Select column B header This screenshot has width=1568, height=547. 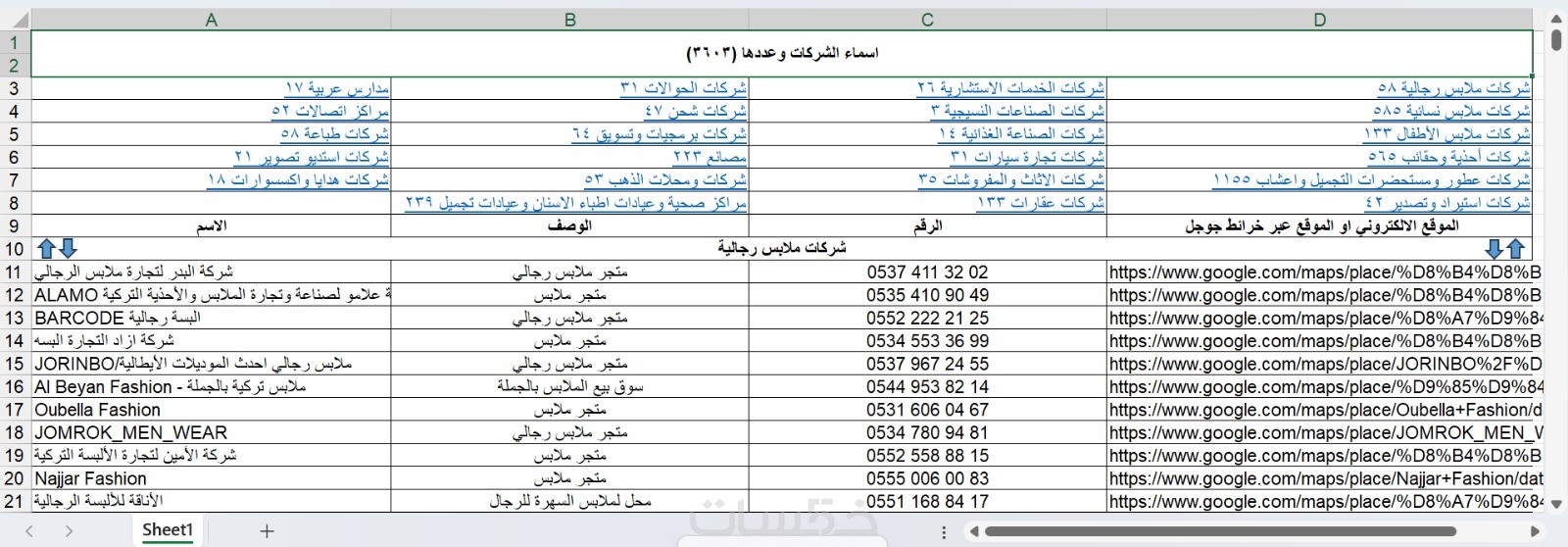coord(570,20)
